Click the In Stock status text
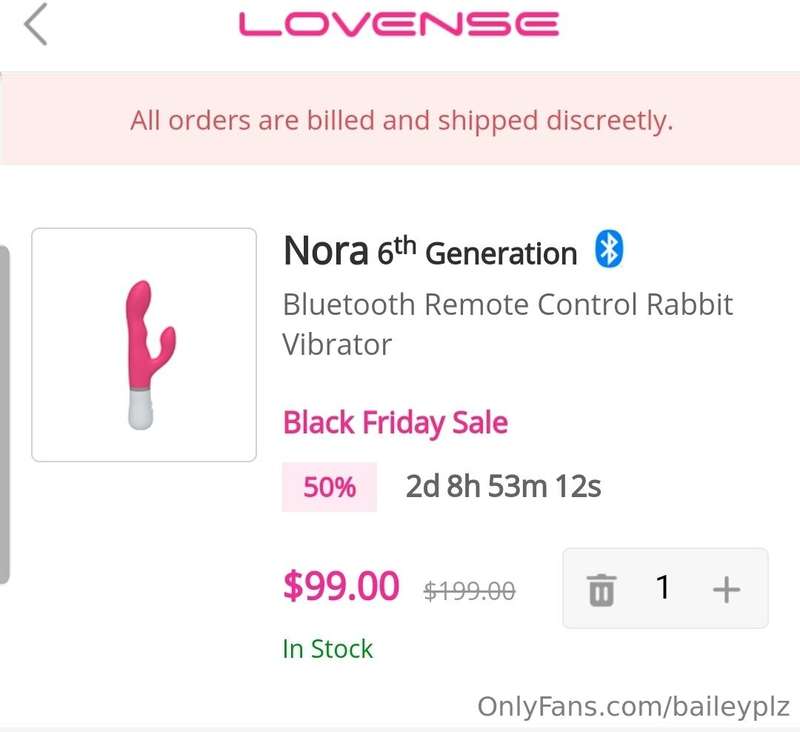 [x=328, y=649]
